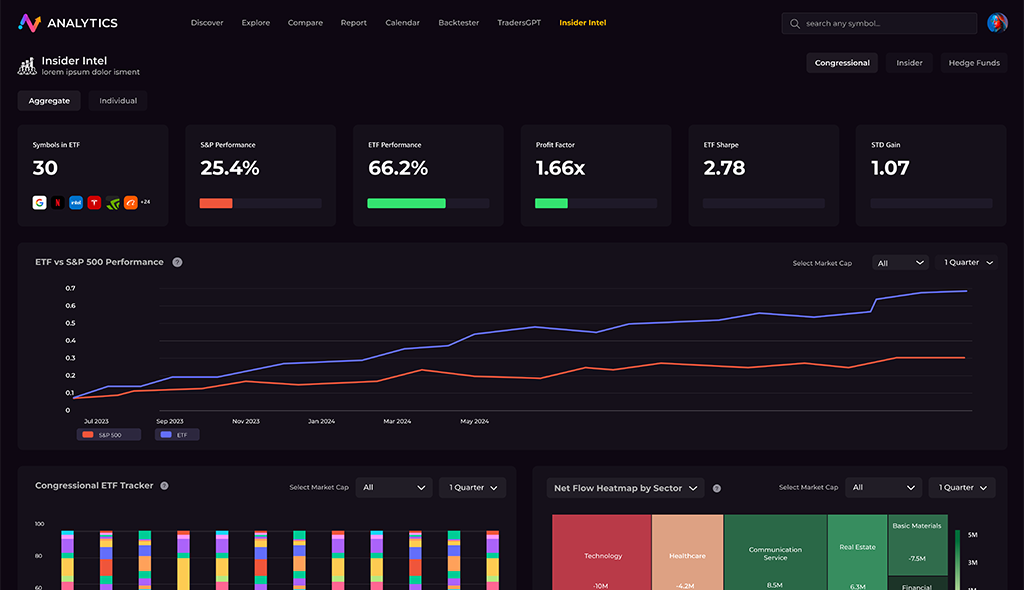Click the Analytics logo icon
This screenshot has width=1024, height=590.
29,23
